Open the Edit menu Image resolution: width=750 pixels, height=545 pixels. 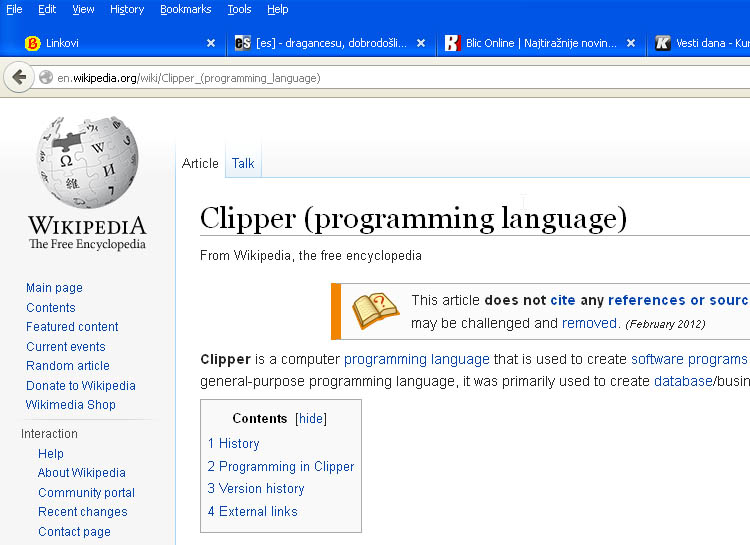[x=47, y=9]
